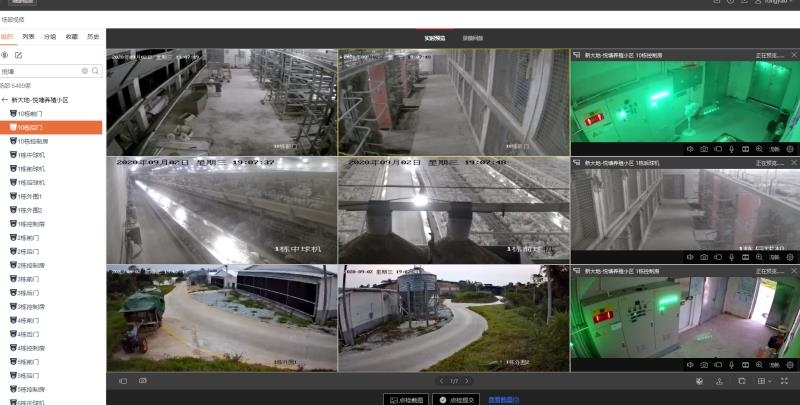Change stream quality on 10栋控制房 panel

pyautogui.click(x=774, y=149)
